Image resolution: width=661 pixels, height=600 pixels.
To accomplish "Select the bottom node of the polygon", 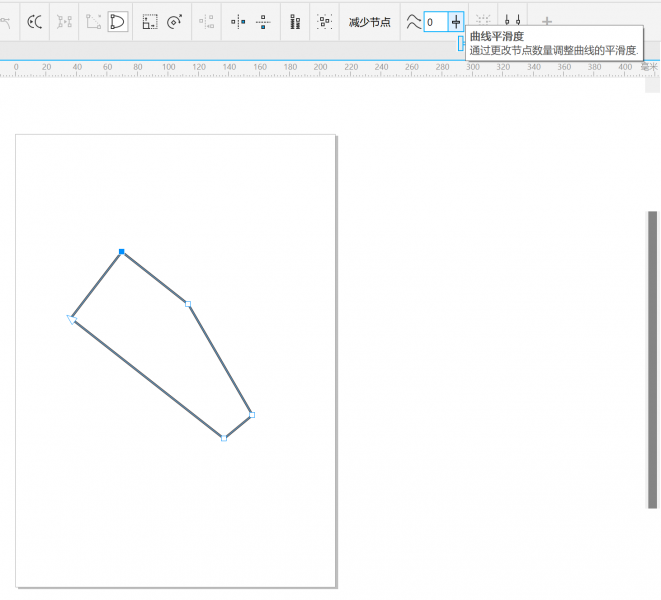I will 224,438.
